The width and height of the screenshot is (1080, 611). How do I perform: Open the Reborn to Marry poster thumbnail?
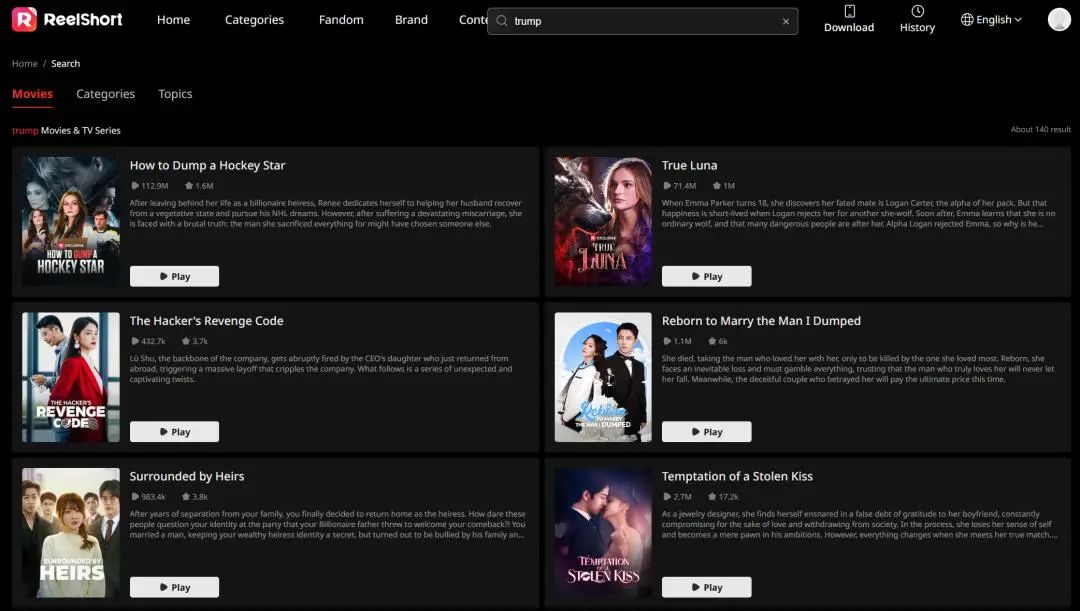tap(603, 377)
